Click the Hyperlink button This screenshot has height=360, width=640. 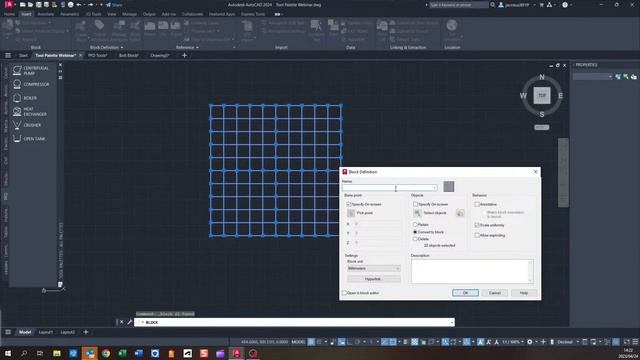pos(373,279)
